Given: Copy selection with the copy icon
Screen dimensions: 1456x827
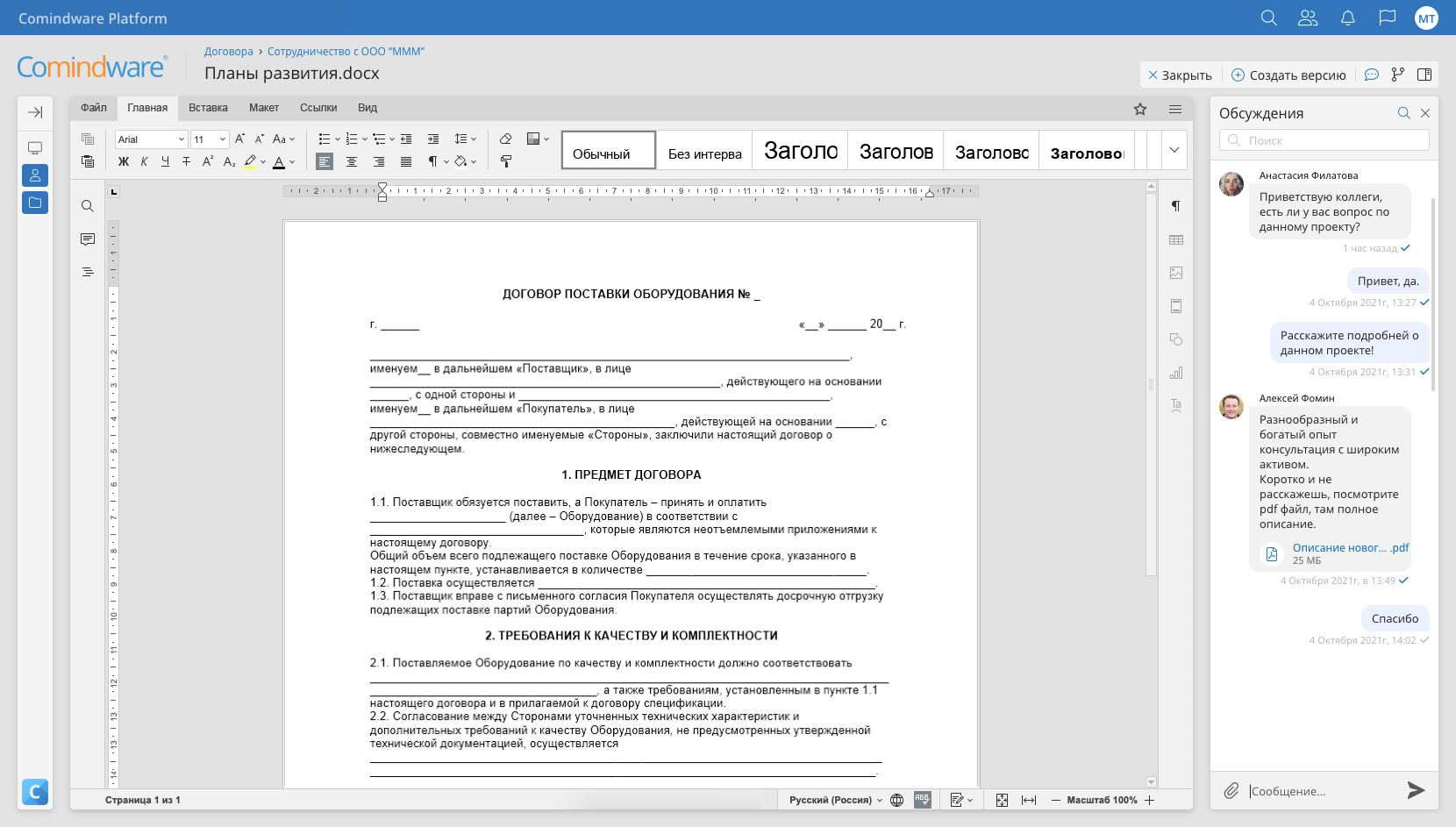Looking at the screenshot, I should 88,139.
